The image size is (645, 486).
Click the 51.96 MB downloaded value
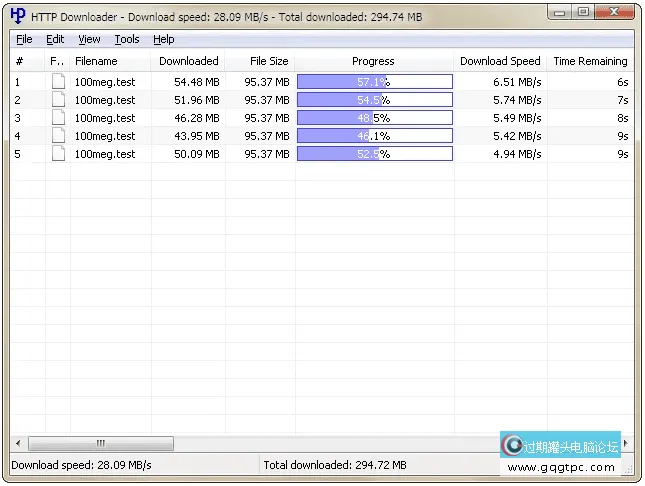coord(197,100)
